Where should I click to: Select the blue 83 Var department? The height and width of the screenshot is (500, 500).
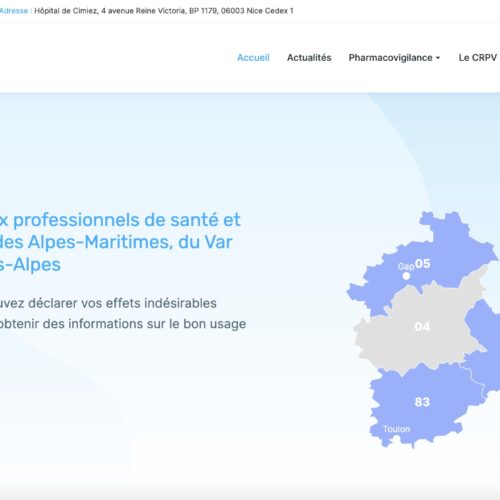pyautogui.click(x=422, y=402)
